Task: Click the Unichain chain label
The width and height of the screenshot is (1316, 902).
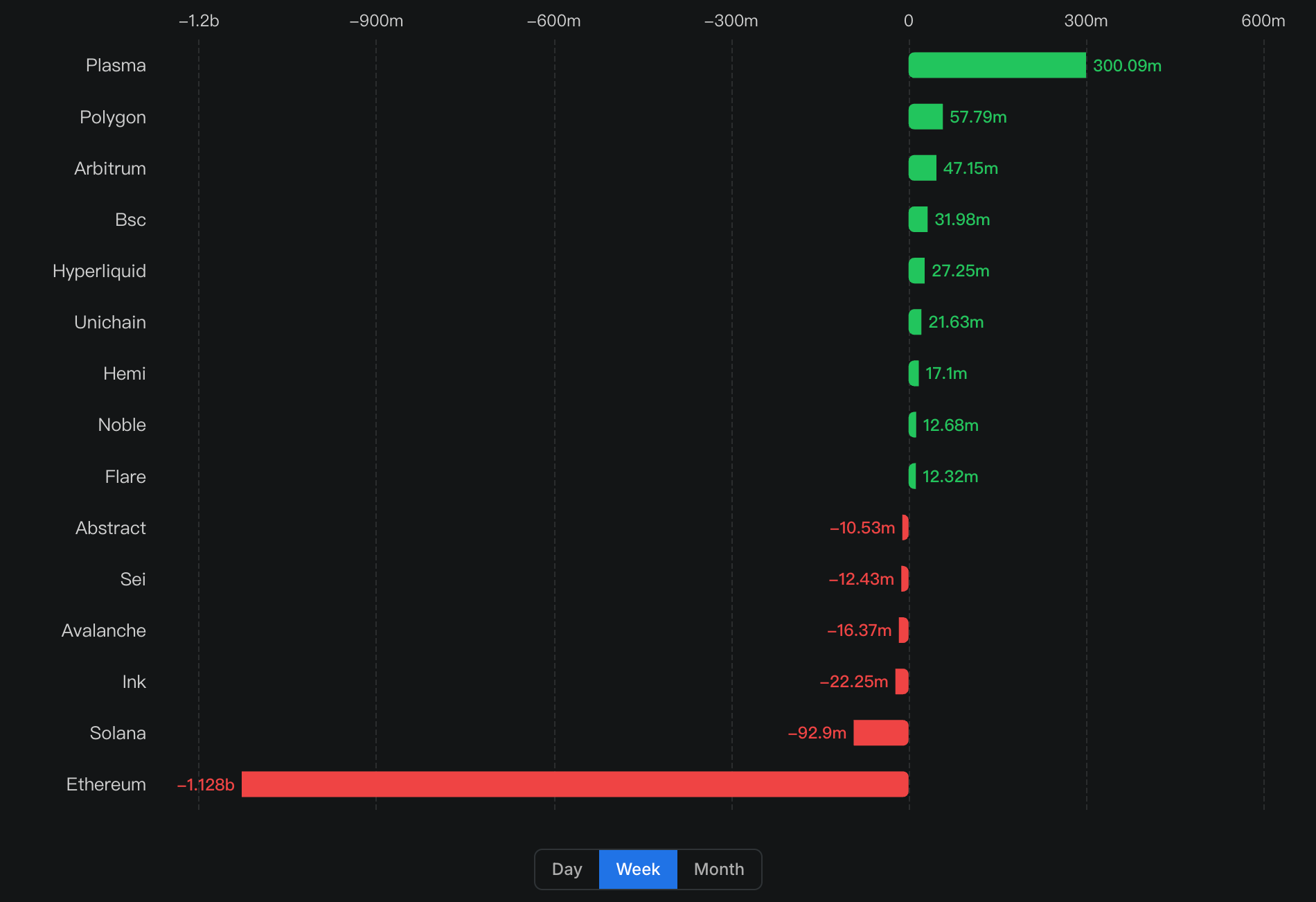Action: click(x=110, y=322)
